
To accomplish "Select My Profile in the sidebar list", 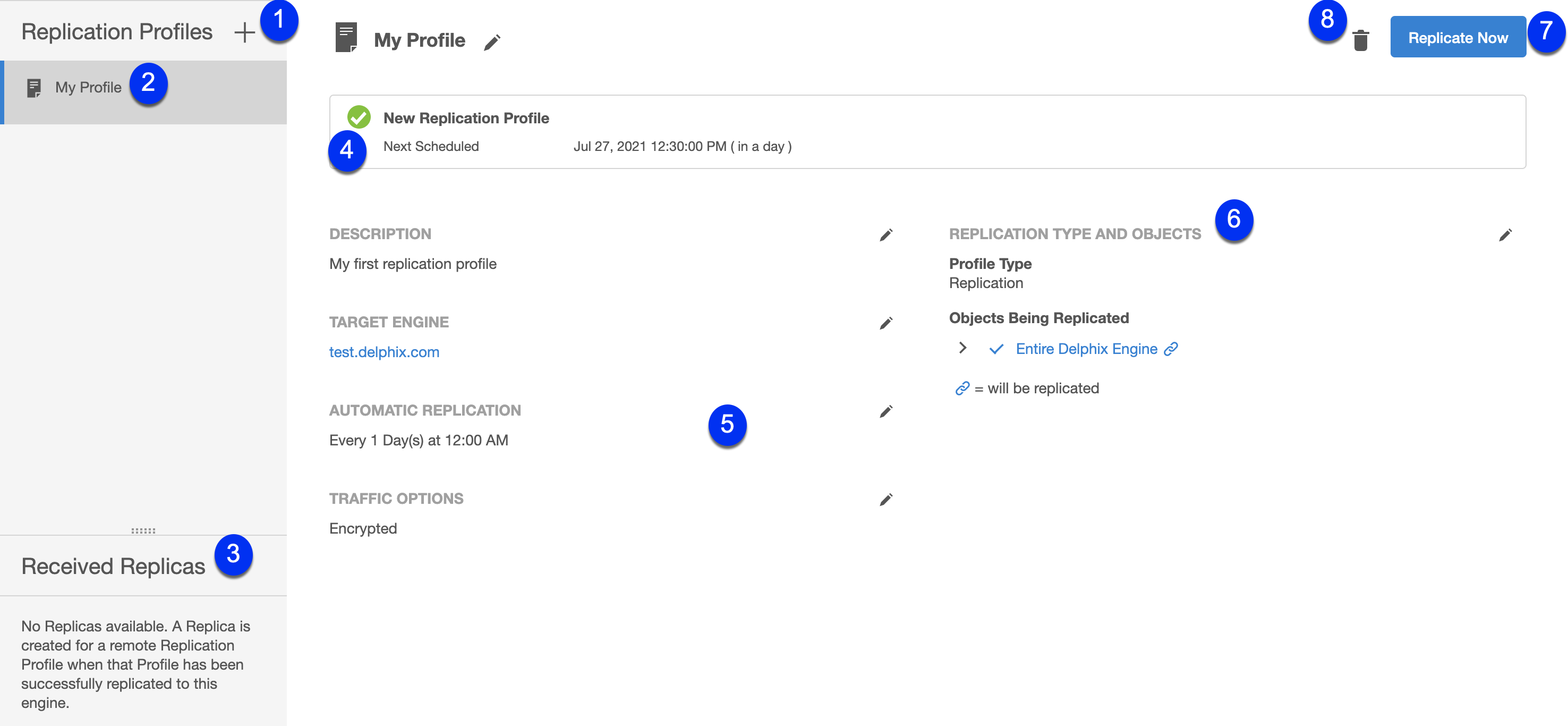I will 88,88.
